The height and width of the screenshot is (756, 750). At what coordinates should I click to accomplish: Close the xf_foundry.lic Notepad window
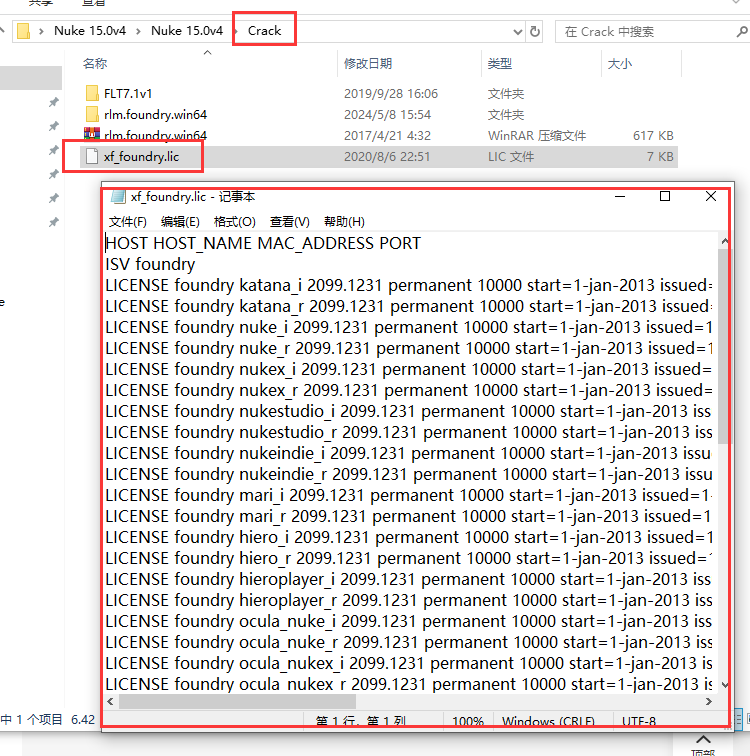point(710,196)
